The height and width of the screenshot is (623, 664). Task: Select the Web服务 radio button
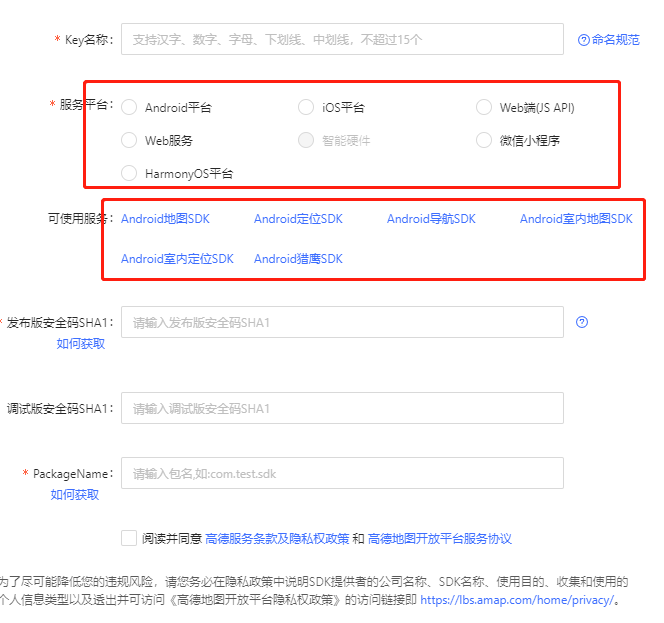point(129,140)
